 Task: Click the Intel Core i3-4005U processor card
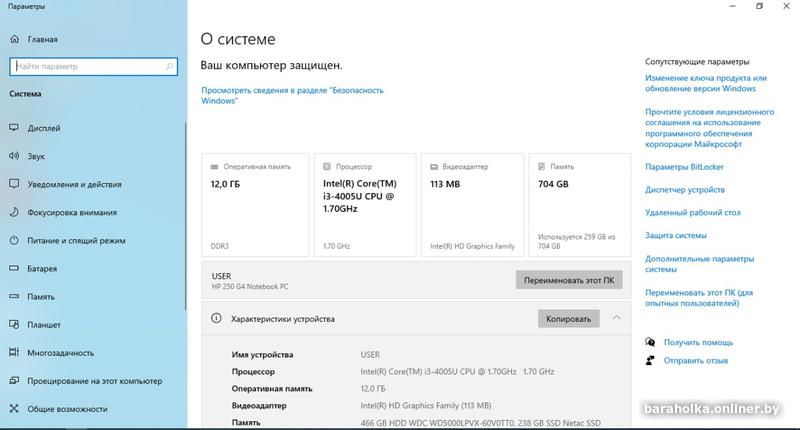[365, 205]
